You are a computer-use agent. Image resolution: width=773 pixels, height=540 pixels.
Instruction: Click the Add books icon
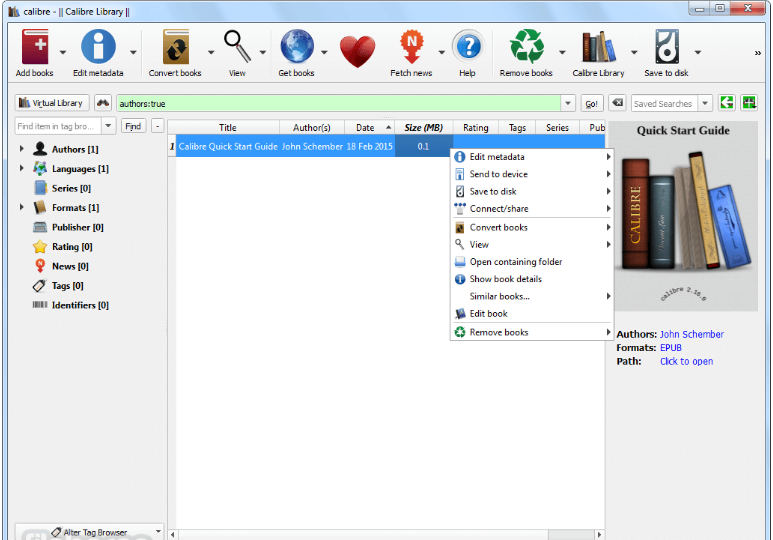[35, 48]
